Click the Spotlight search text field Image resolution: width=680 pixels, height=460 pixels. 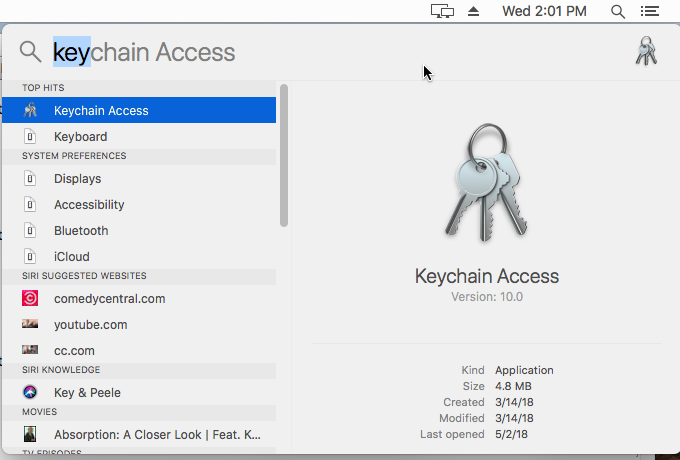[300, 52]
